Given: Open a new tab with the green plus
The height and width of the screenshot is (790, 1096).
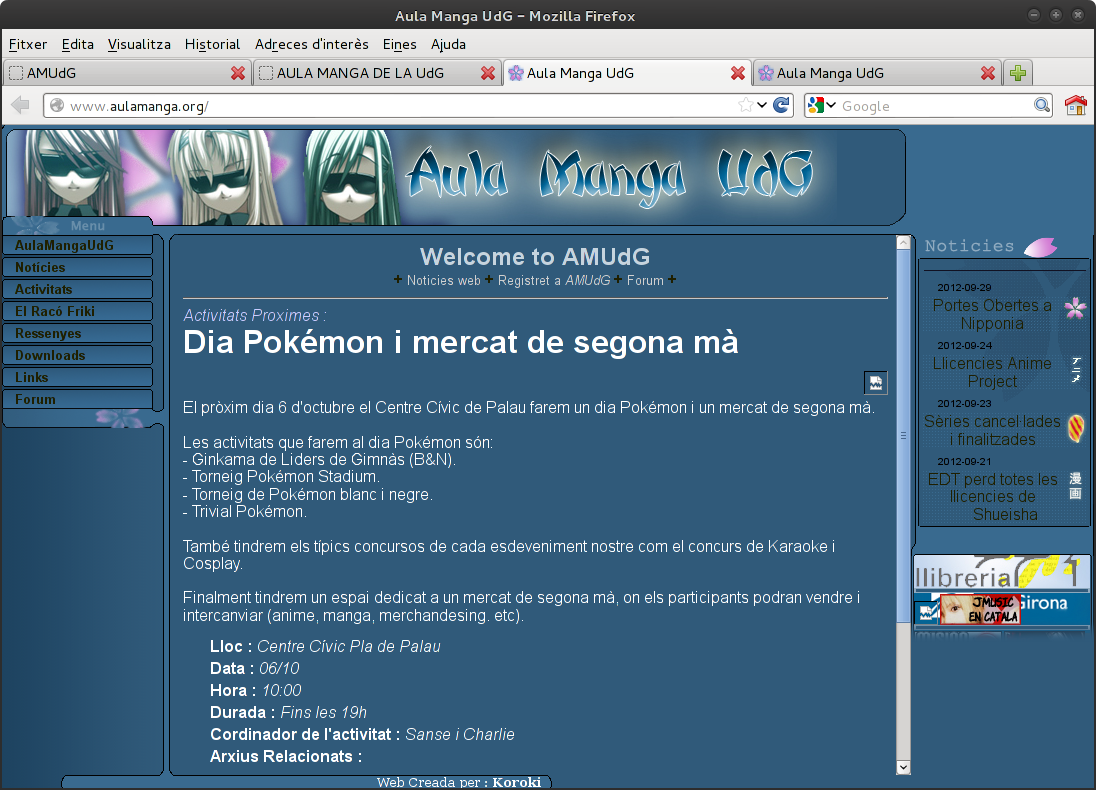Looking at the screenshot, I should [x=1018, y=73].
